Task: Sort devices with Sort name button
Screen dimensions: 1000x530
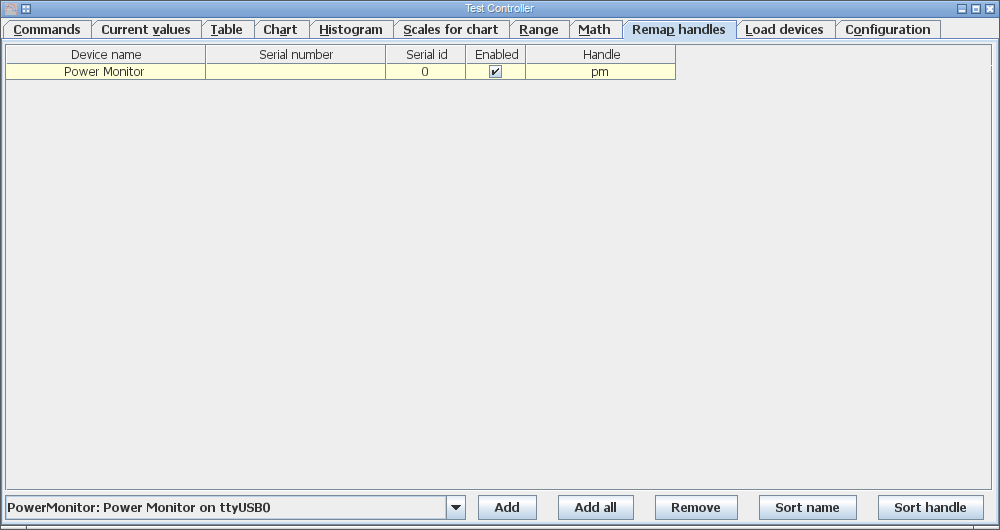Action: point(807,508)
